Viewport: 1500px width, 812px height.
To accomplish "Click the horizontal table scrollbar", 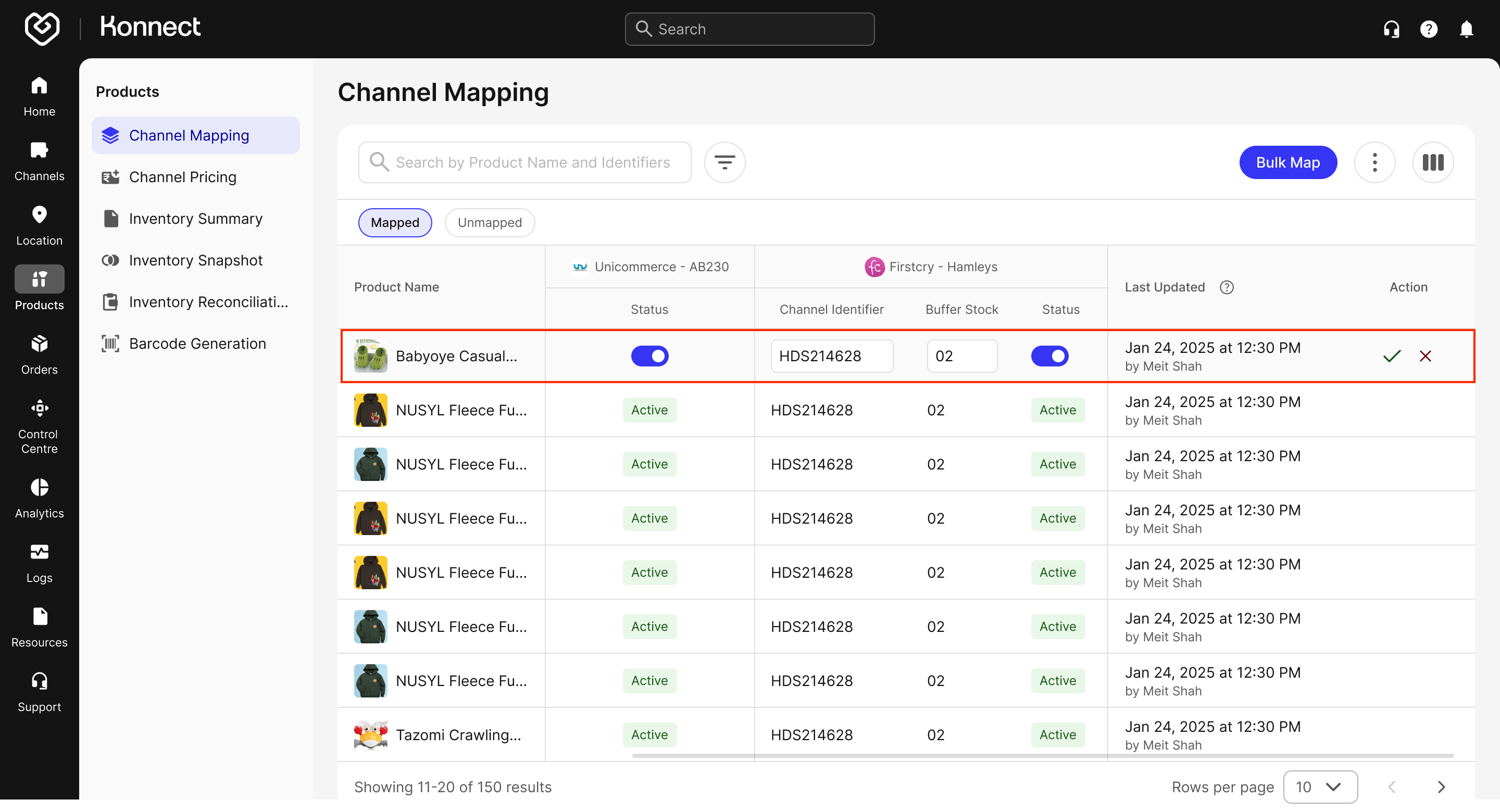I will [x=1042, y=756].
